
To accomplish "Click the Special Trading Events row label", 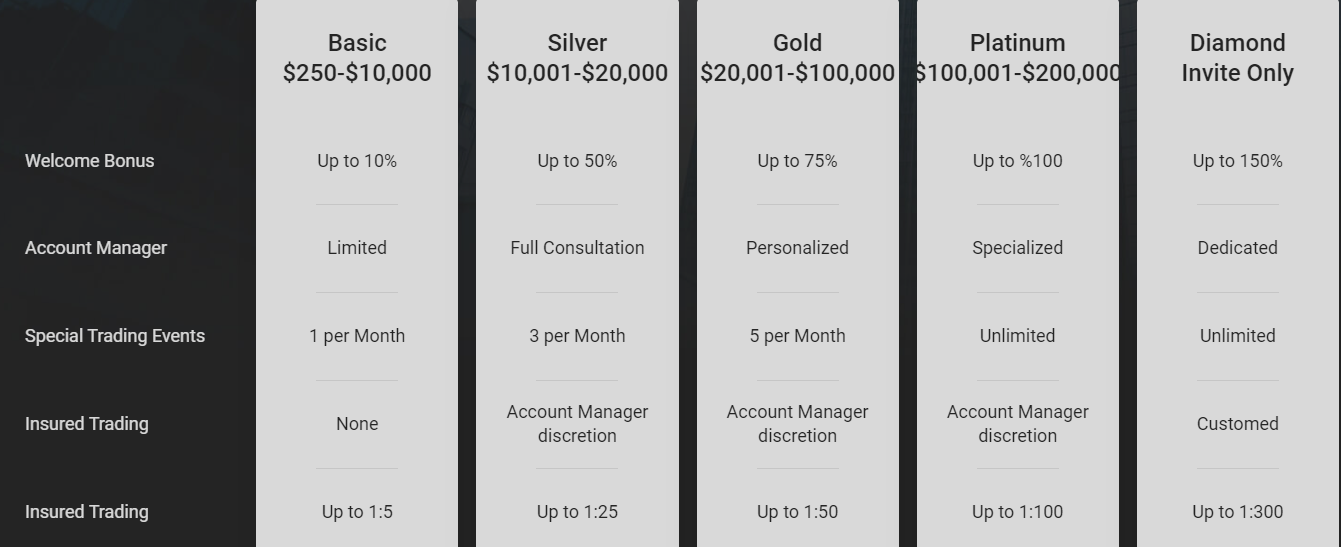I will click(114, 336).
